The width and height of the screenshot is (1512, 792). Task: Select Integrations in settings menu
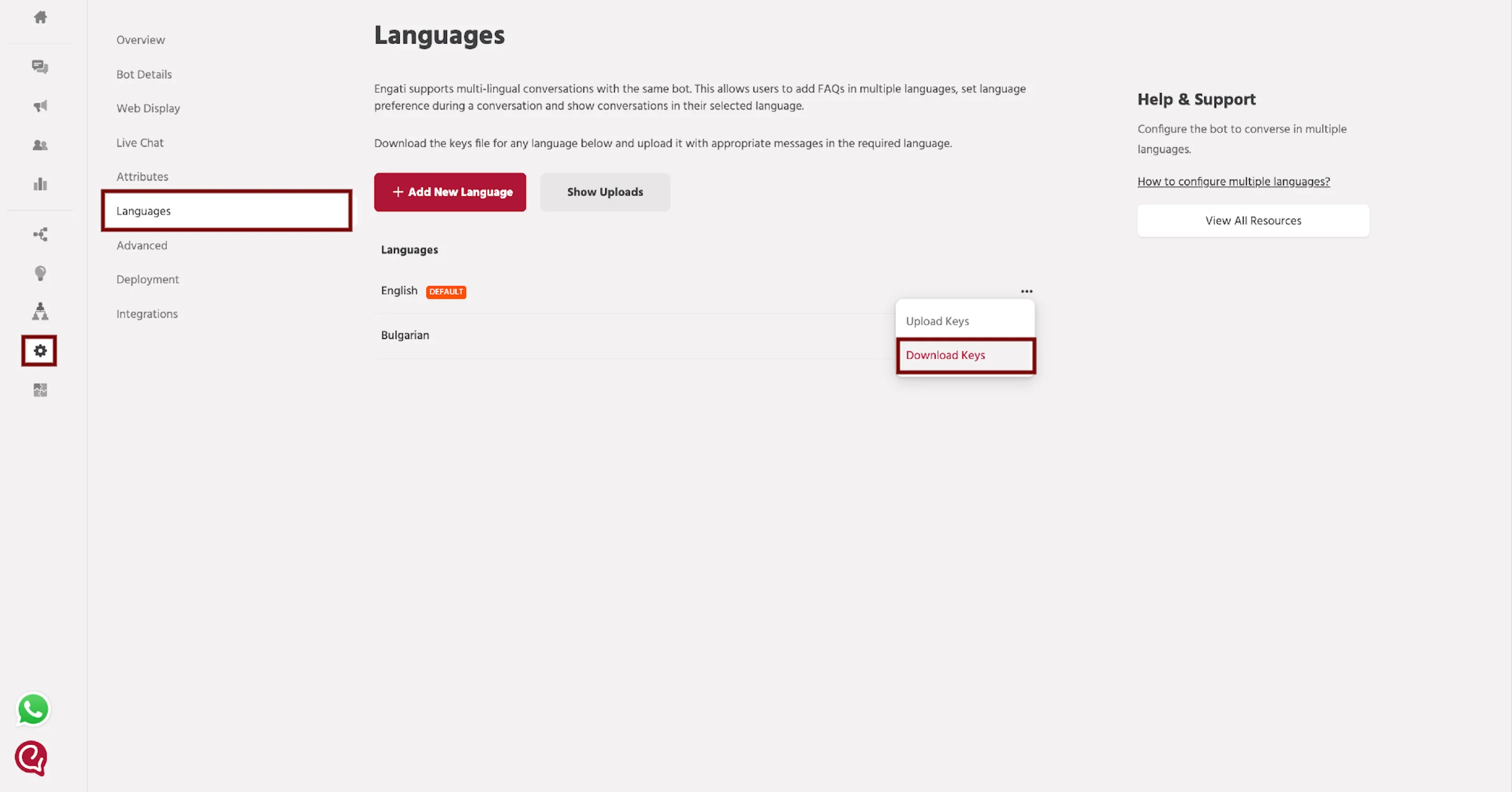coord(147,314)
